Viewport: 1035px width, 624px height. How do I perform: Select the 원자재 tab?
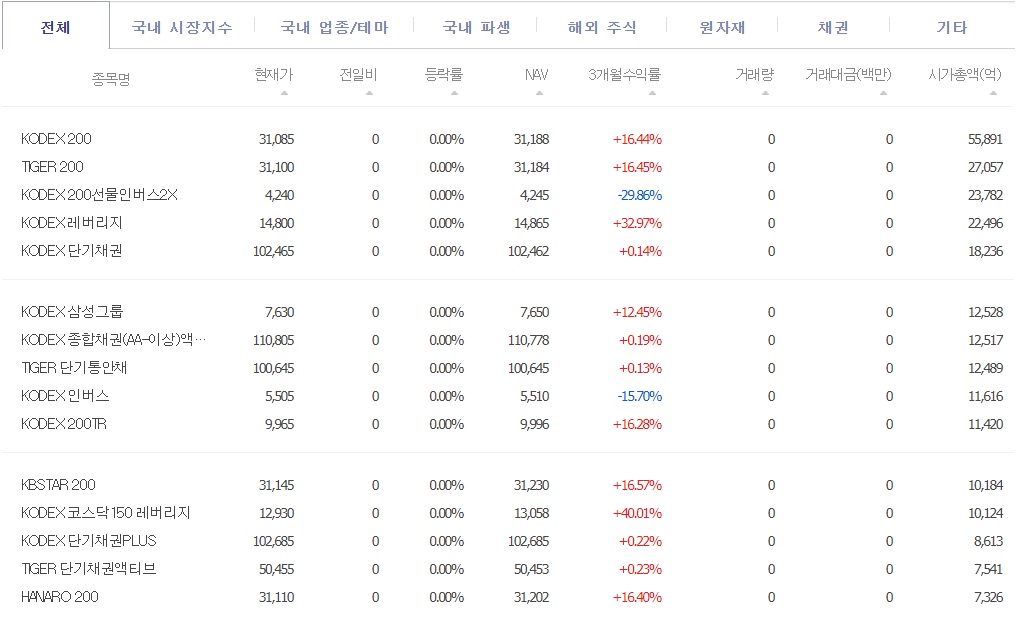(x=722, y=27)
